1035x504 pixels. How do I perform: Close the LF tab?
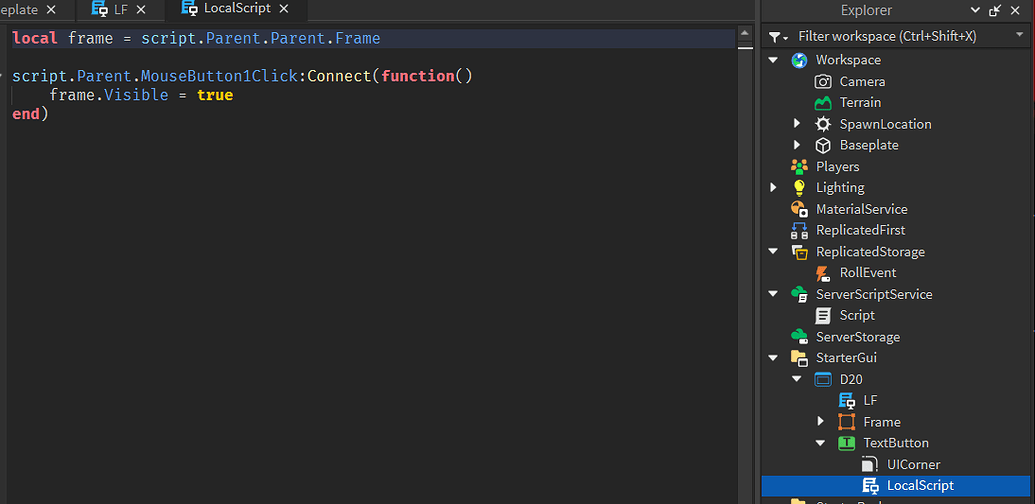[x=141, y=10]
